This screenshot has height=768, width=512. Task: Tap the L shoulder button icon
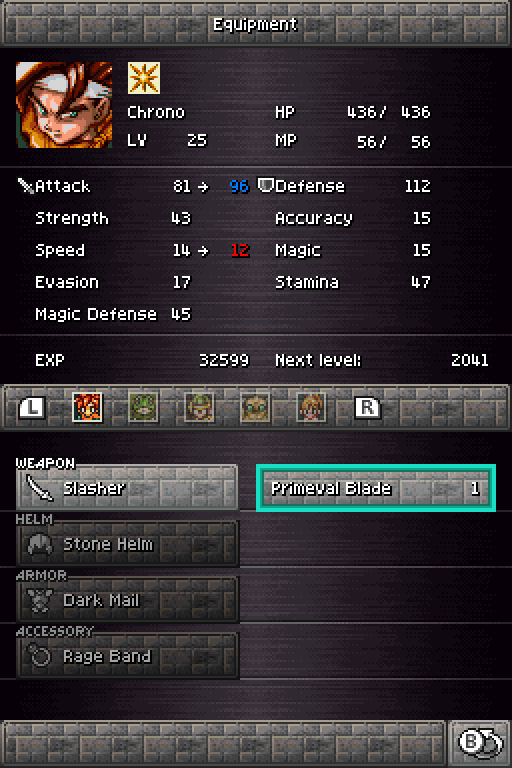tap(32, 408)
